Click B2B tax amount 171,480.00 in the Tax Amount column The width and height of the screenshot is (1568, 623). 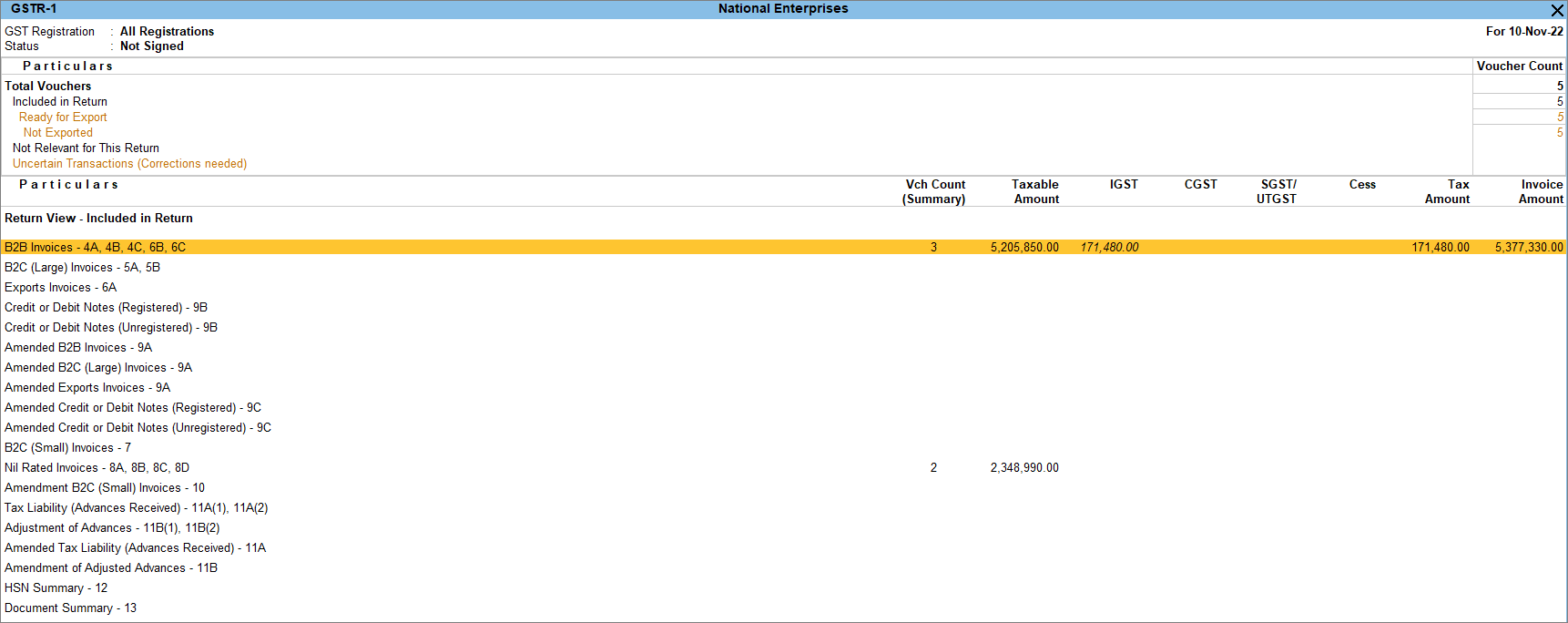coord(1441,247)
